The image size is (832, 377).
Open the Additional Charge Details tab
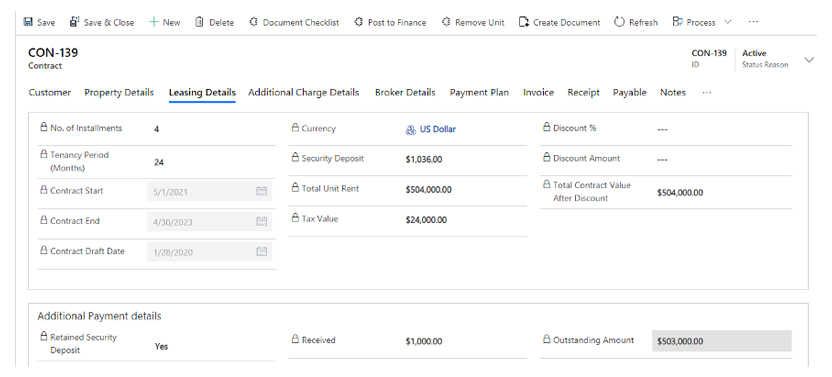tap(304, 92)
